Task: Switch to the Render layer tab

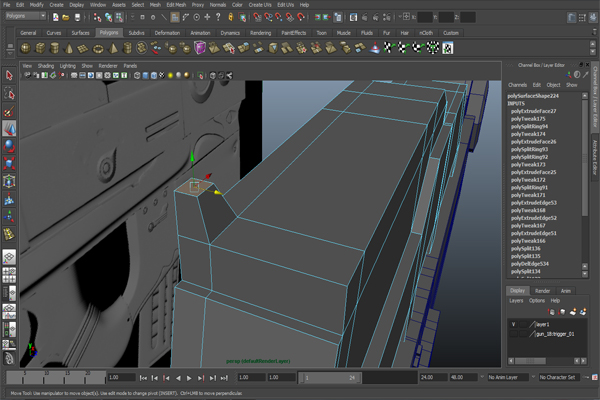Action: [x=542, y=291]
